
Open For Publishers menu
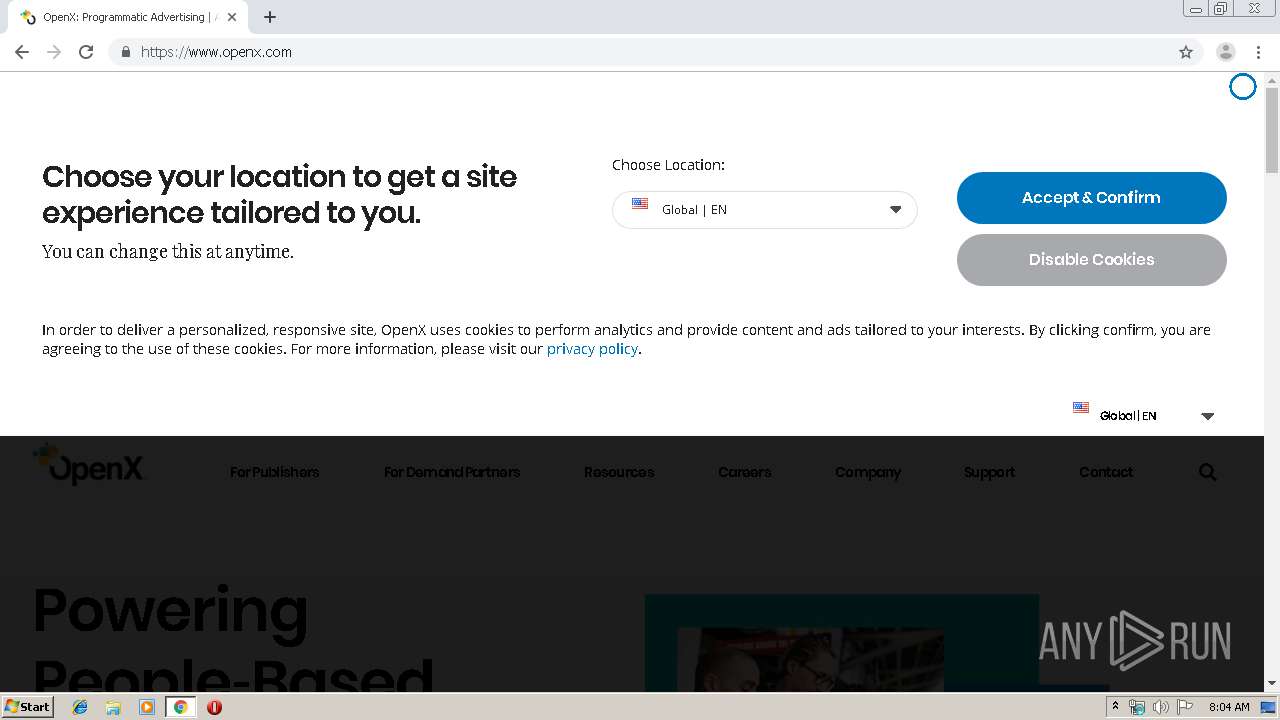275,472
